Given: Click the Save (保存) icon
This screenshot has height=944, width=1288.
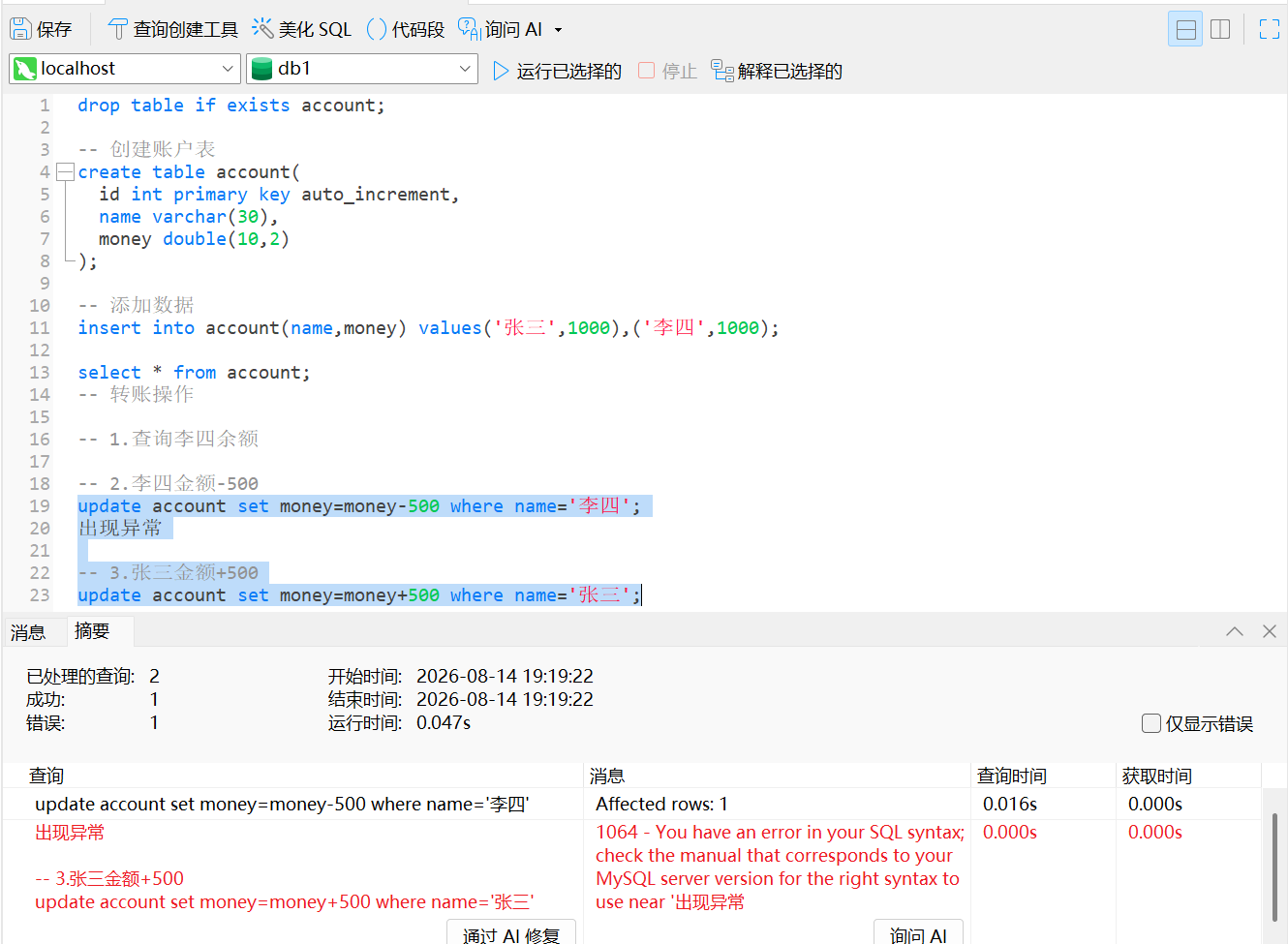Looking at the screenshot, I should tap(41, 29).
